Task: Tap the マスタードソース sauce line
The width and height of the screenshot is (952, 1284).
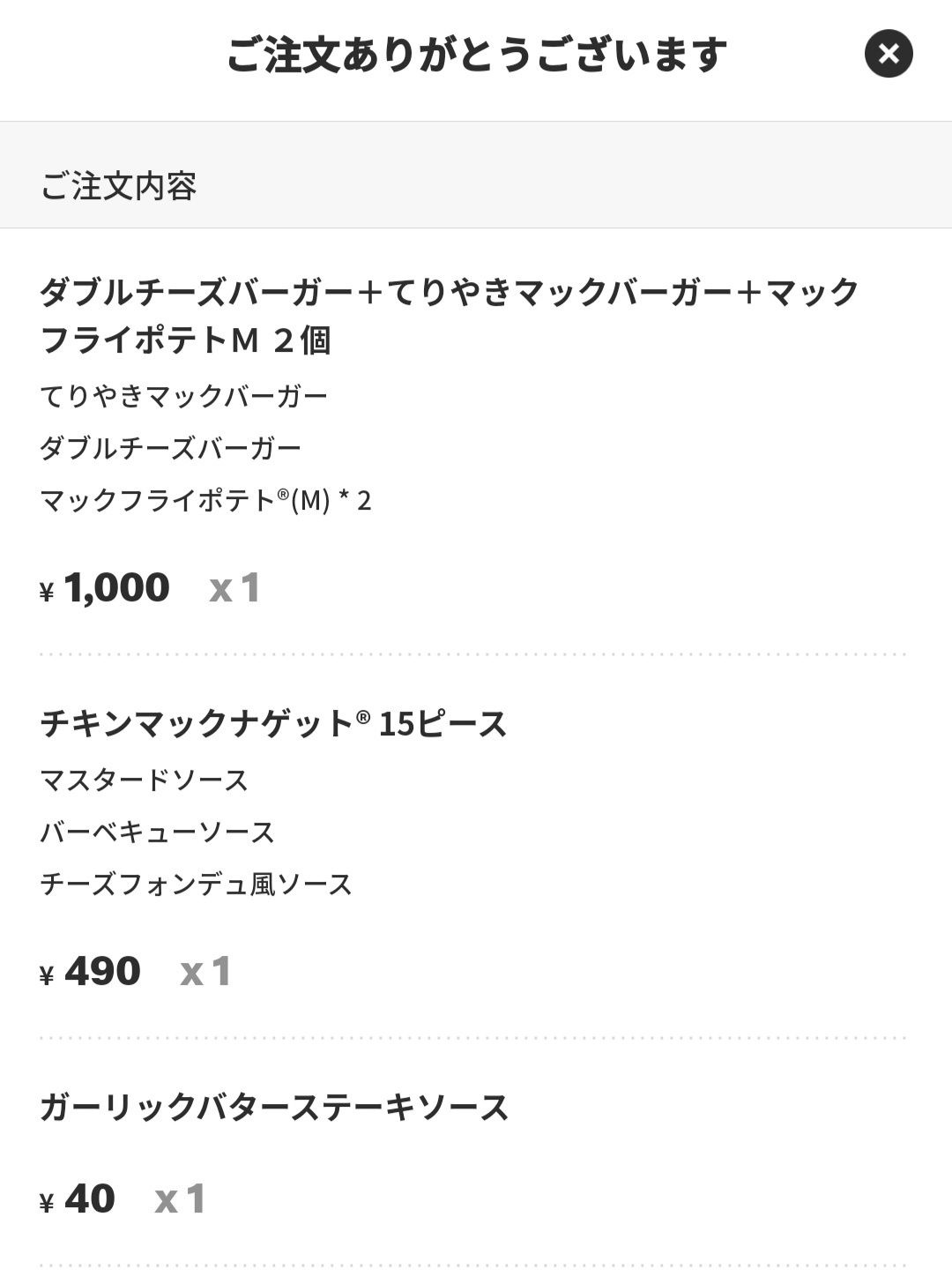Action: click(144, 780)
